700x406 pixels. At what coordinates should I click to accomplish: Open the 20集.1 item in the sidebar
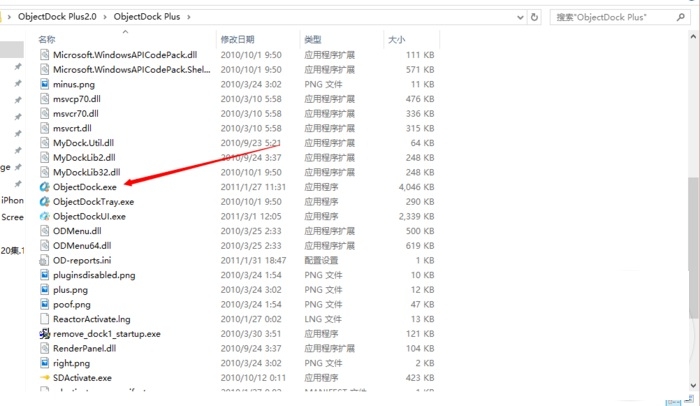(x=12, y=251)
